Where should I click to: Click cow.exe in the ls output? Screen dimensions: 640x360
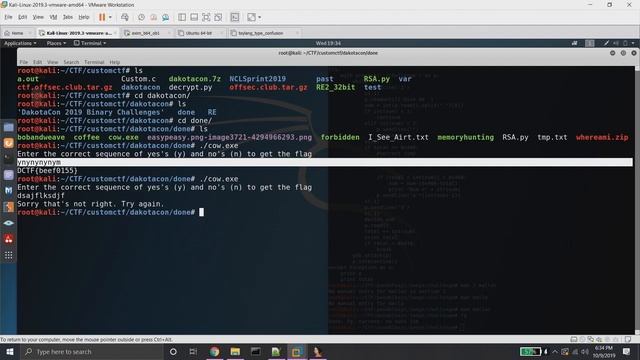pos(123,137)
